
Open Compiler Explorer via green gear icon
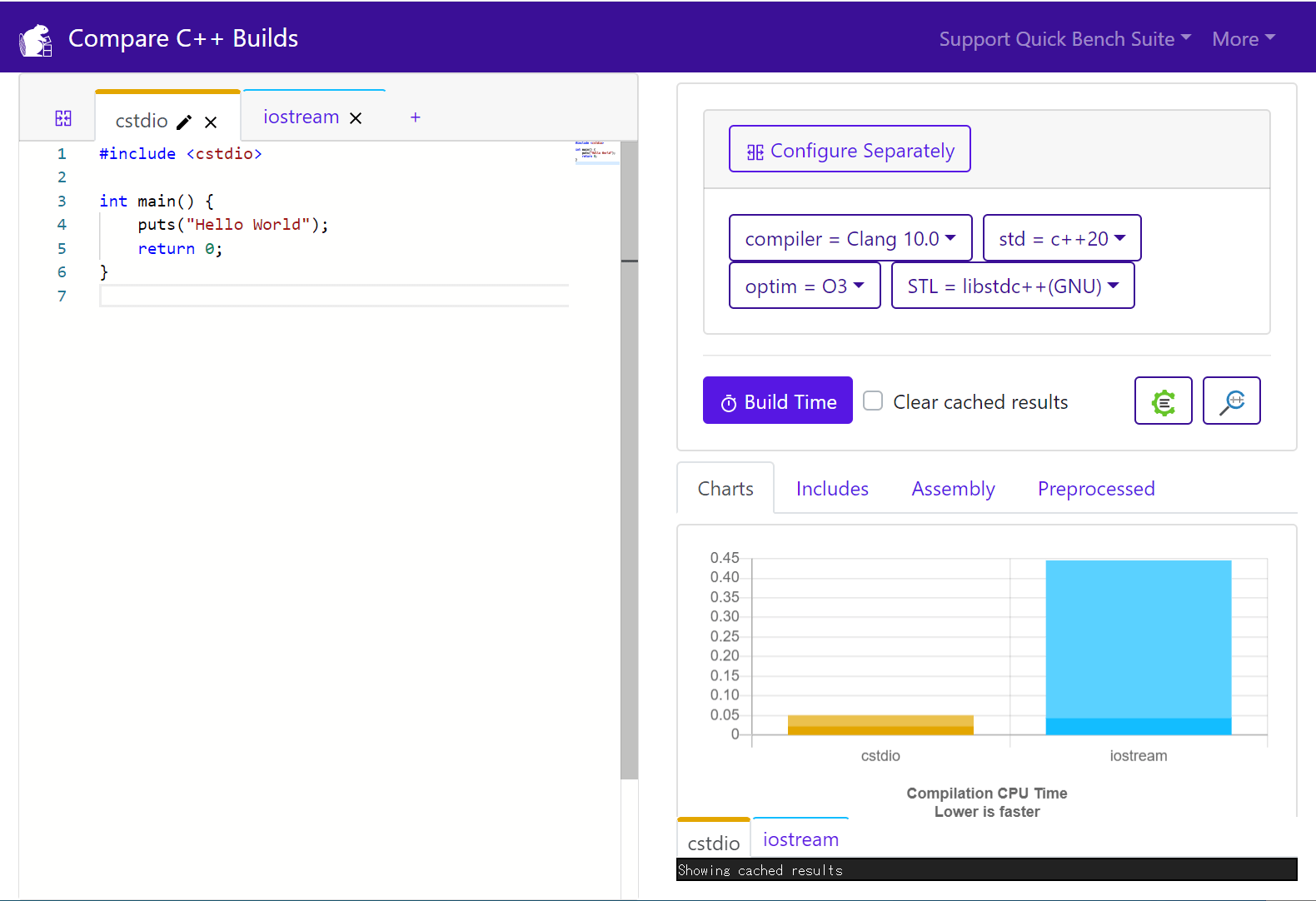tap(1164, 401)
